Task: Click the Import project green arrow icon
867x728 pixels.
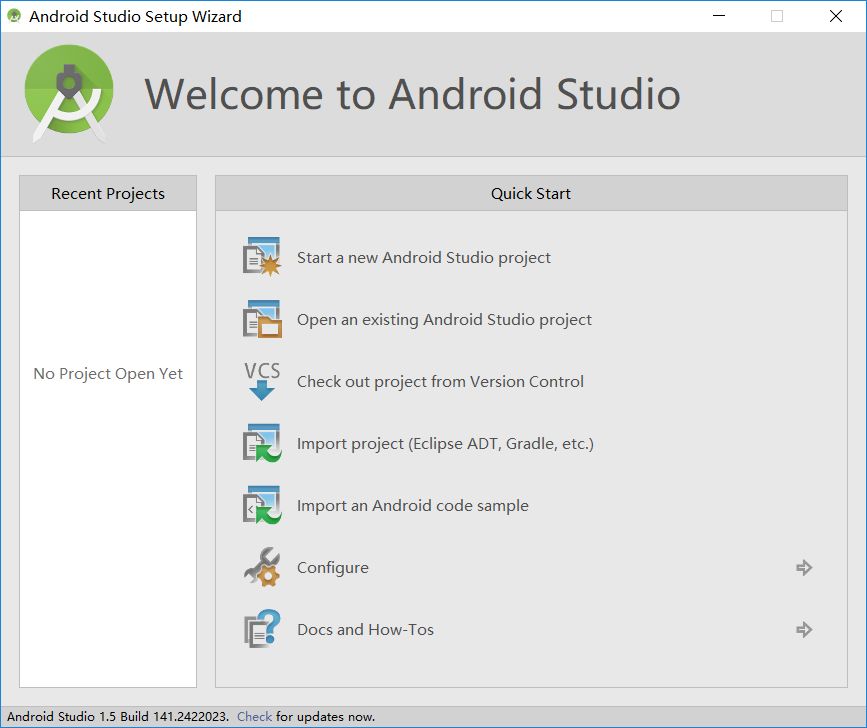Action: click(x=262, y=443)
